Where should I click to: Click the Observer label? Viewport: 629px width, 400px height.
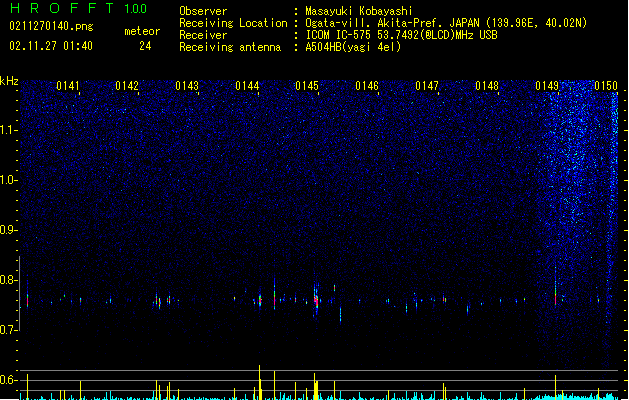pos(203,11)
